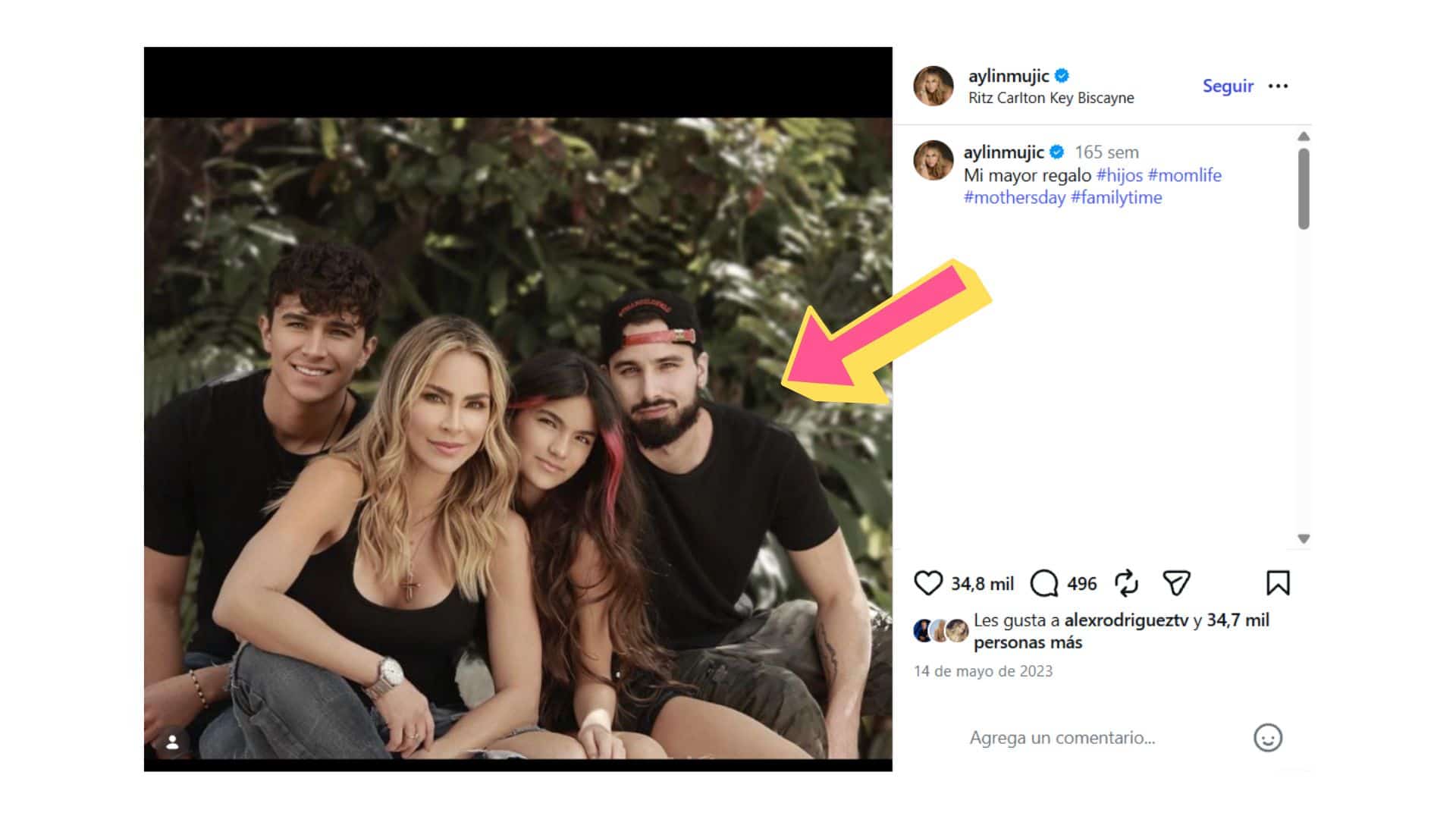The width and height of the screenshot is (1456, 819).
Task: Click the scroll down arrow in the comments
Action: click(x=1304, y=538)
